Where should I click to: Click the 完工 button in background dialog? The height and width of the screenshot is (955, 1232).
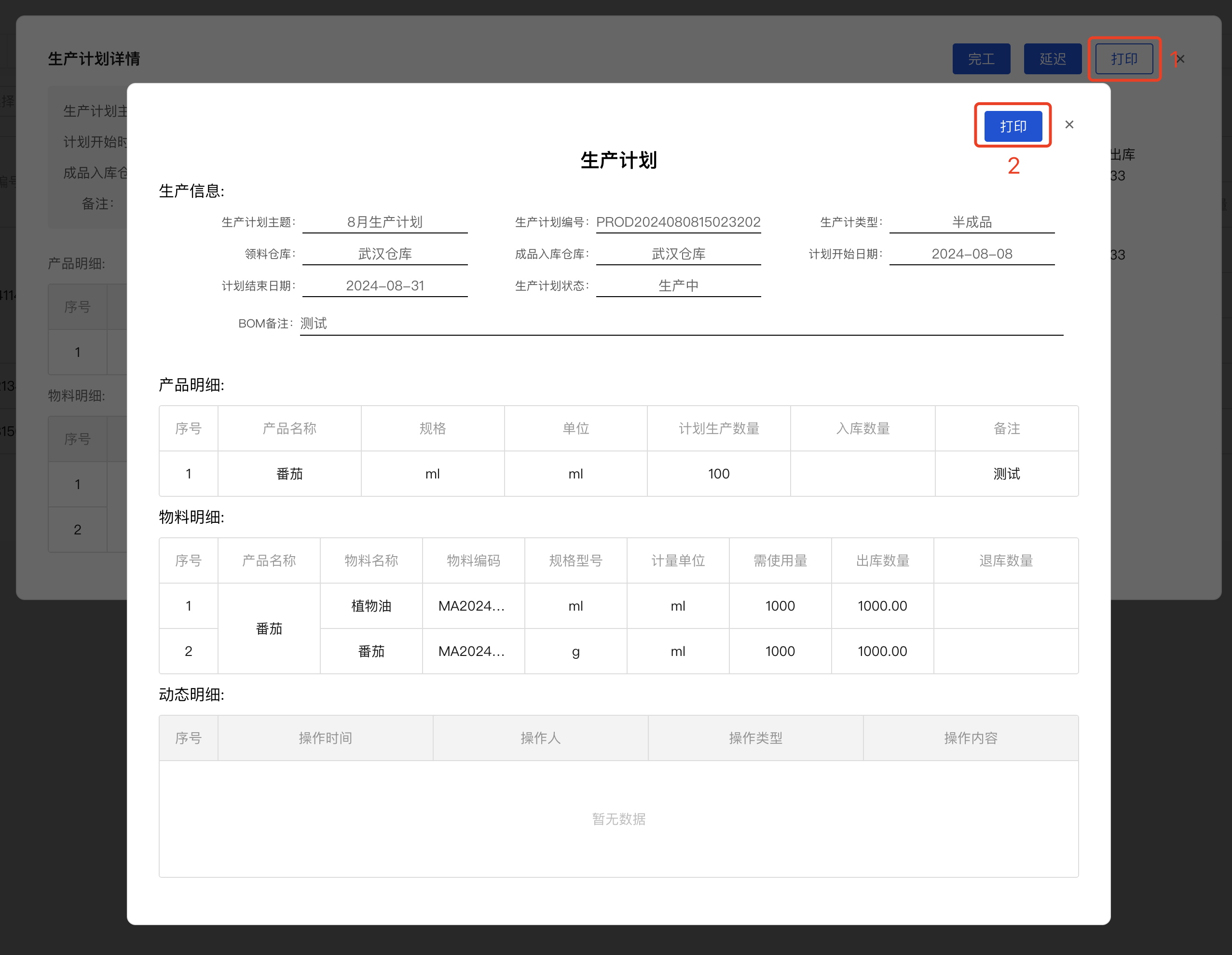[981, 59]
